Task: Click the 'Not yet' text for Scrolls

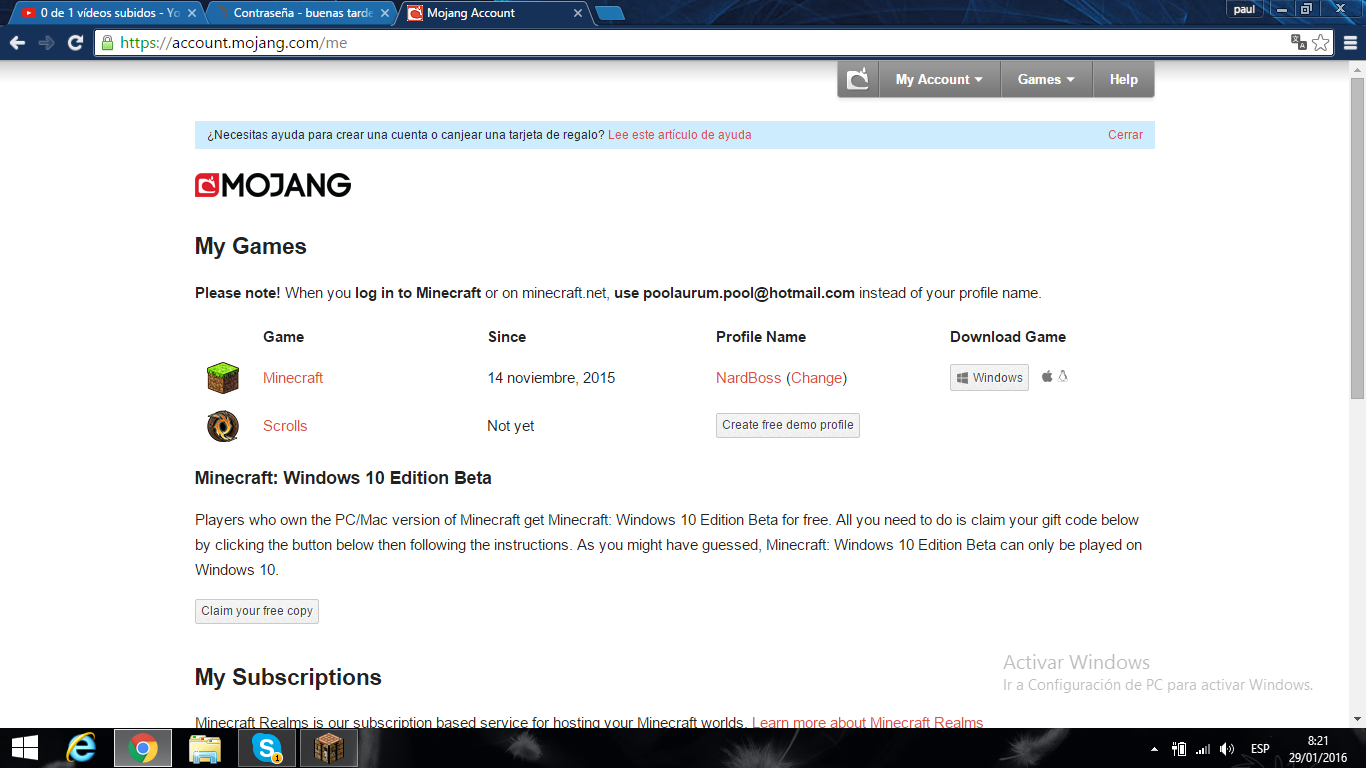Action: point(511,426)
